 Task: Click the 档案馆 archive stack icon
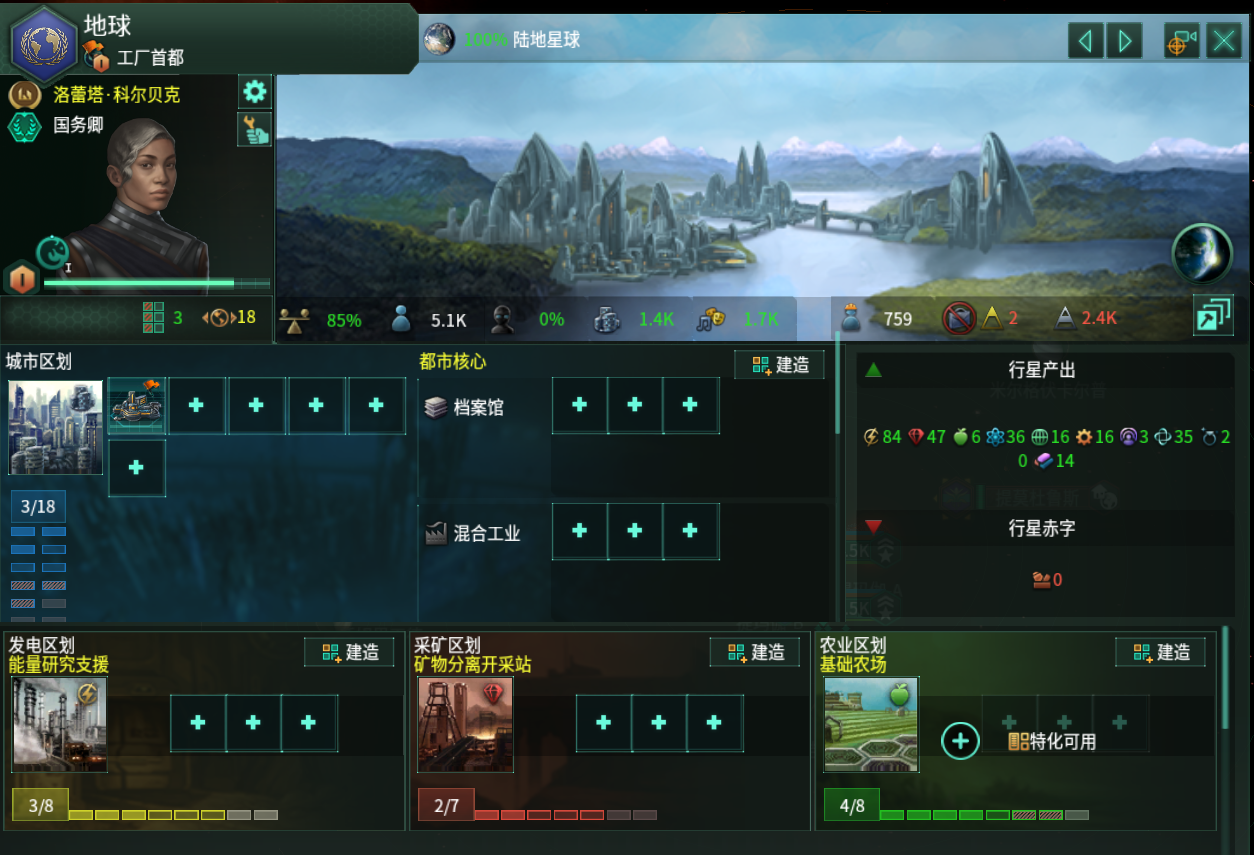tap(435, 407)
